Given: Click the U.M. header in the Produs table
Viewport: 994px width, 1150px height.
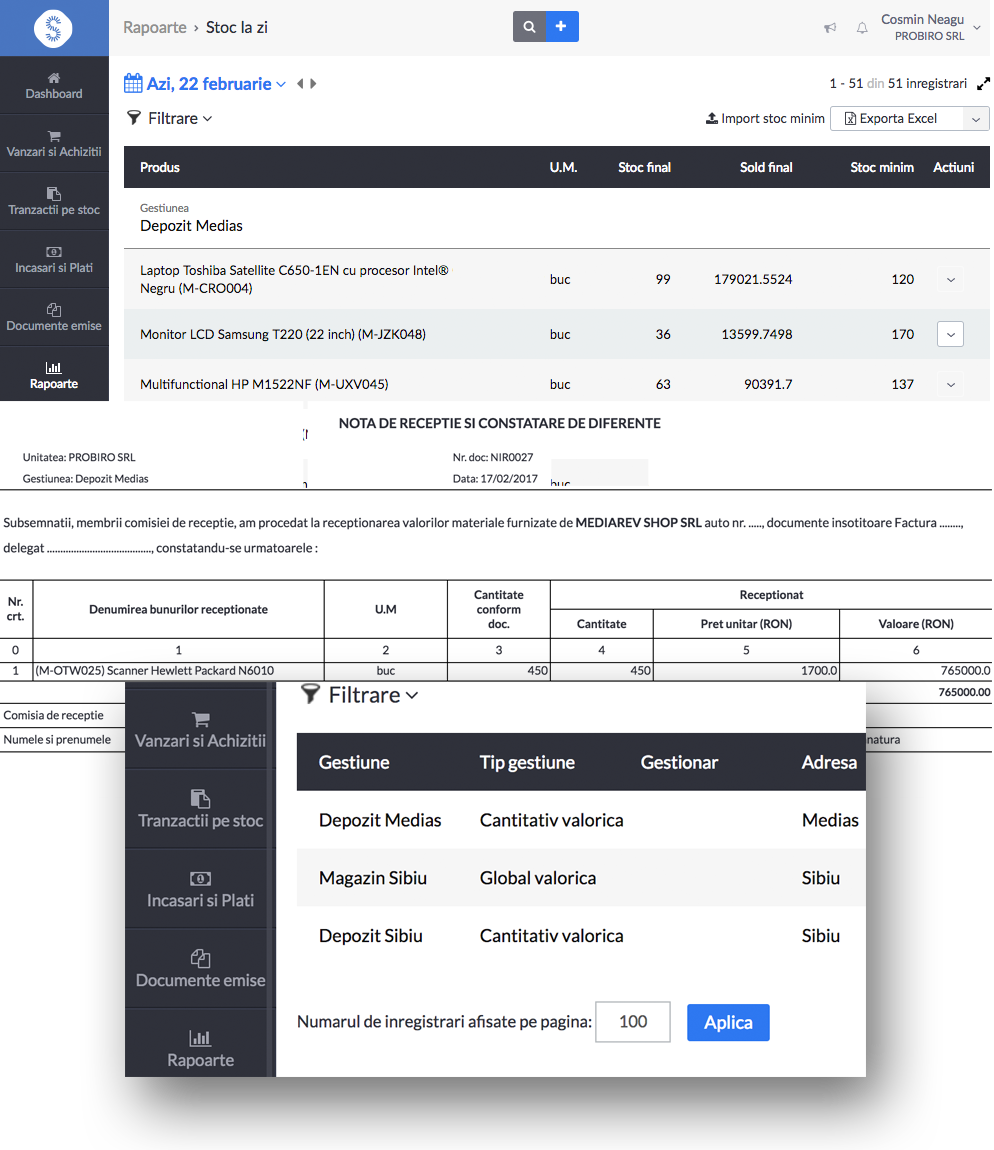Looking at the screenshot, I should coord(563,167).
